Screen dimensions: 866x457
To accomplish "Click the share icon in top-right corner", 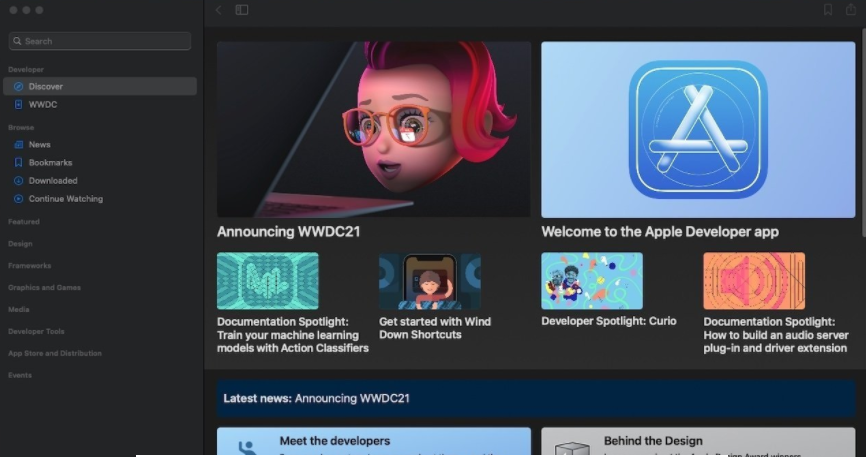I will pyautogui.click(x=851, y=10).
